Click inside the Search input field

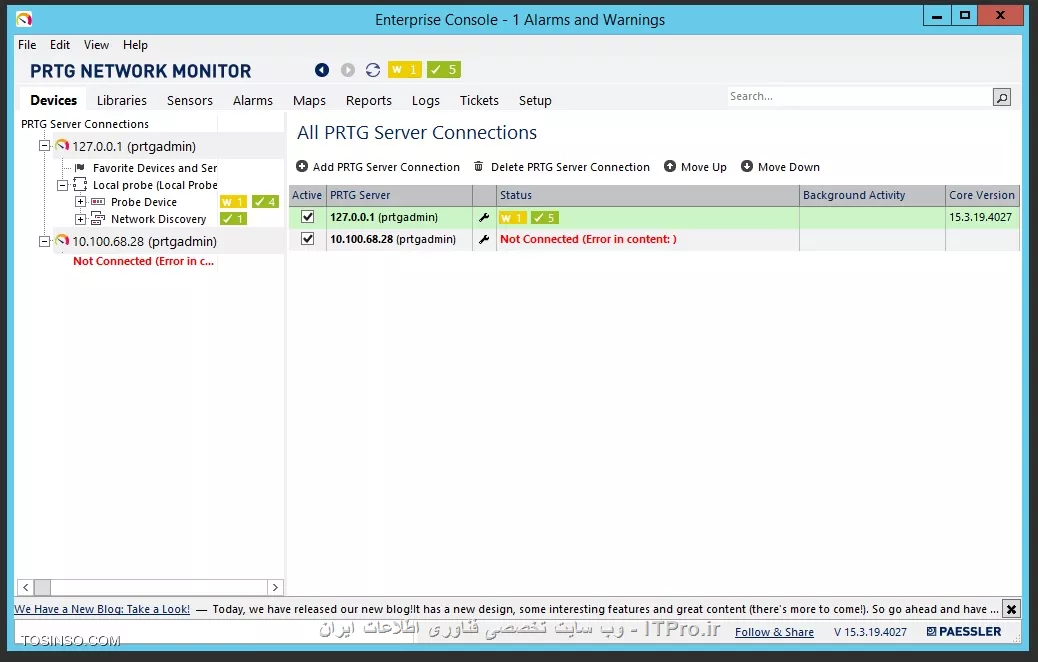(859, 97)
